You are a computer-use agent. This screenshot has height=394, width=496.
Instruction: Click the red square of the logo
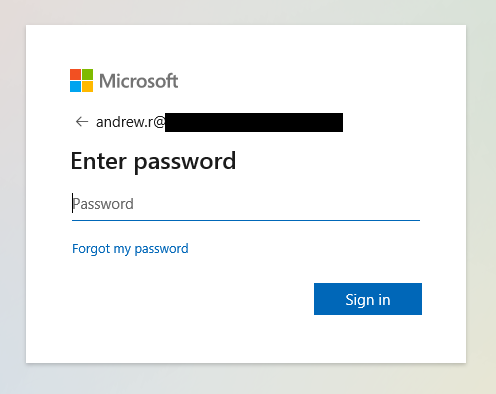pos(75,74)
